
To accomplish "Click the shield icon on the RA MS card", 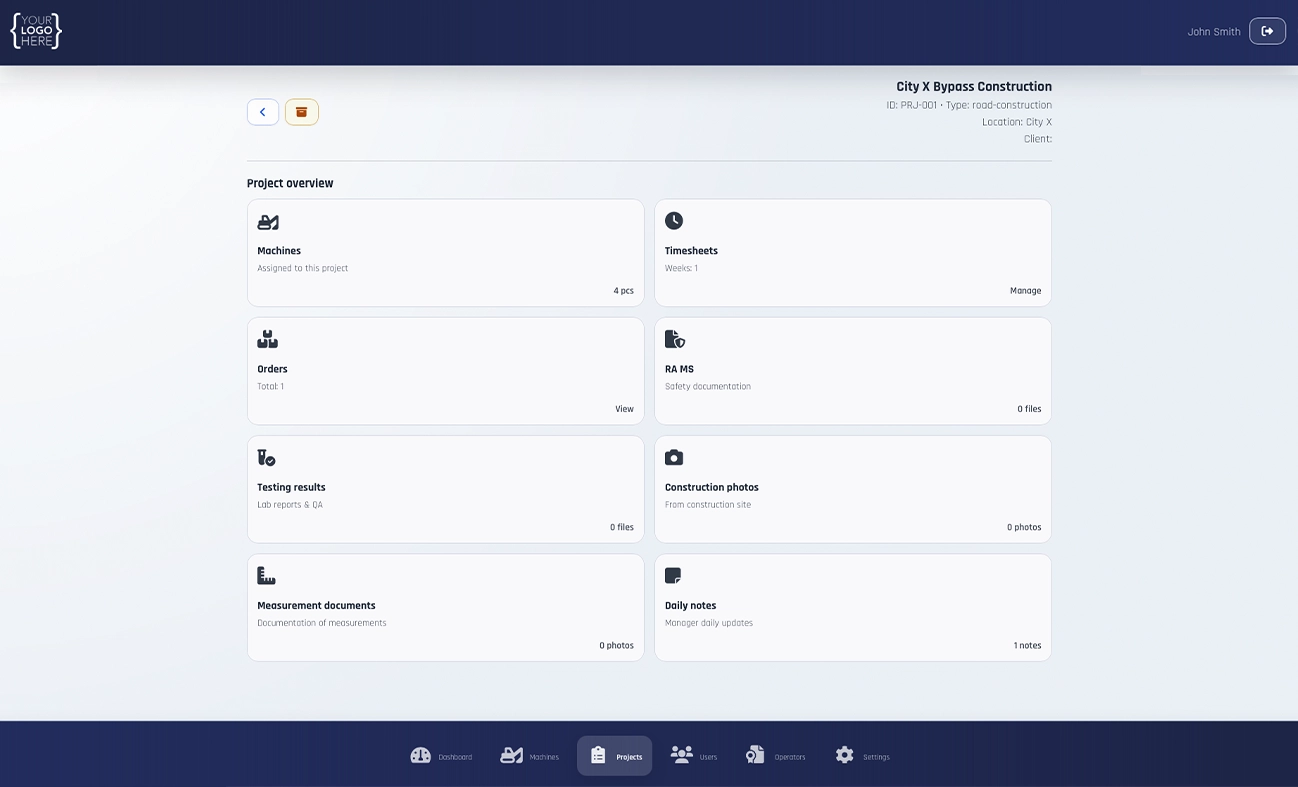I will (673, 338).
